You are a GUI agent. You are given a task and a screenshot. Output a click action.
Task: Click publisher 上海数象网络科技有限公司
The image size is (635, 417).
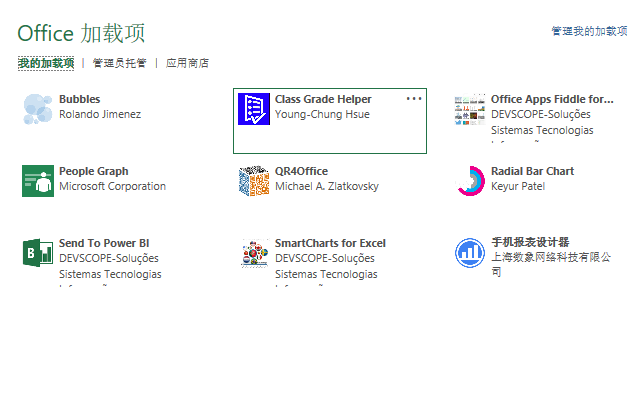(x=551, y=264)
